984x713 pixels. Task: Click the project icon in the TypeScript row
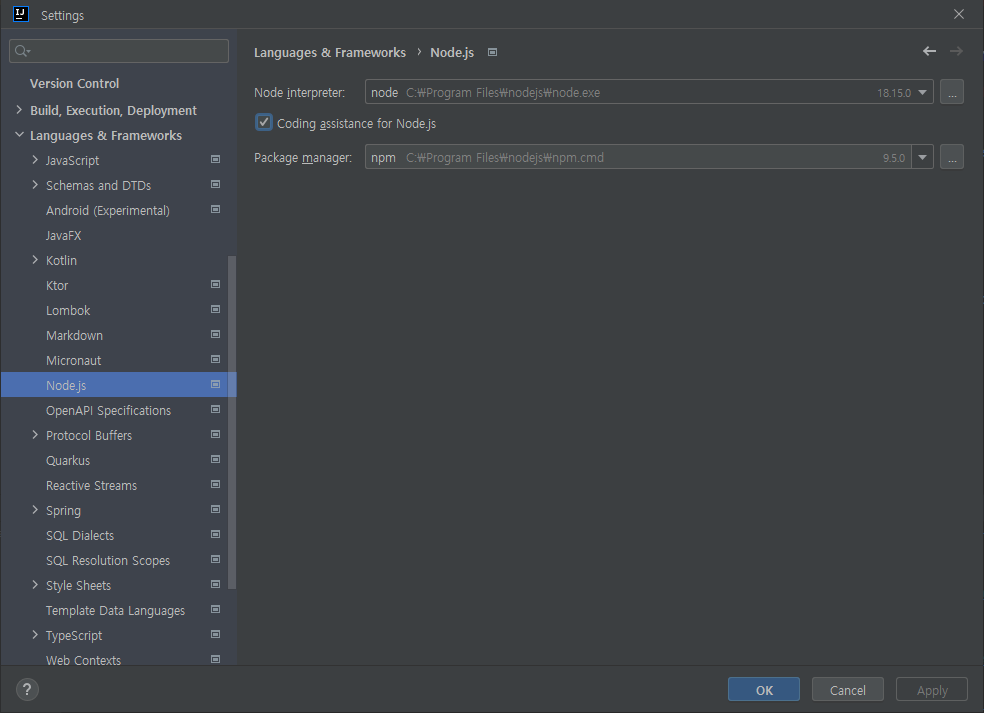pos(215,635)
